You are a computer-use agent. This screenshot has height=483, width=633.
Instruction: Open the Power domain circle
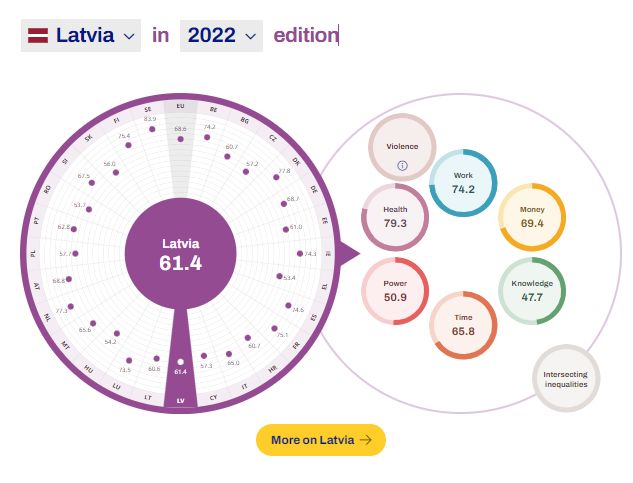click(x=395, y=290)
